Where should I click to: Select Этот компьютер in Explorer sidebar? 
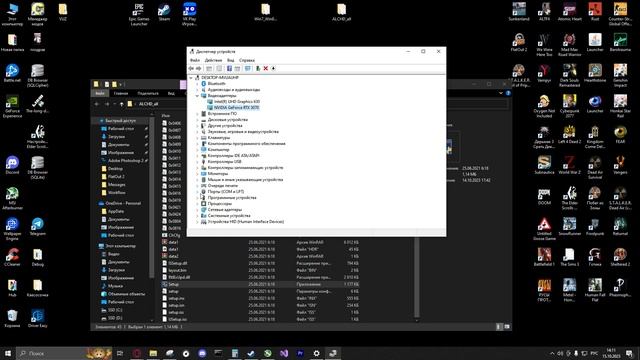[120, 246]
